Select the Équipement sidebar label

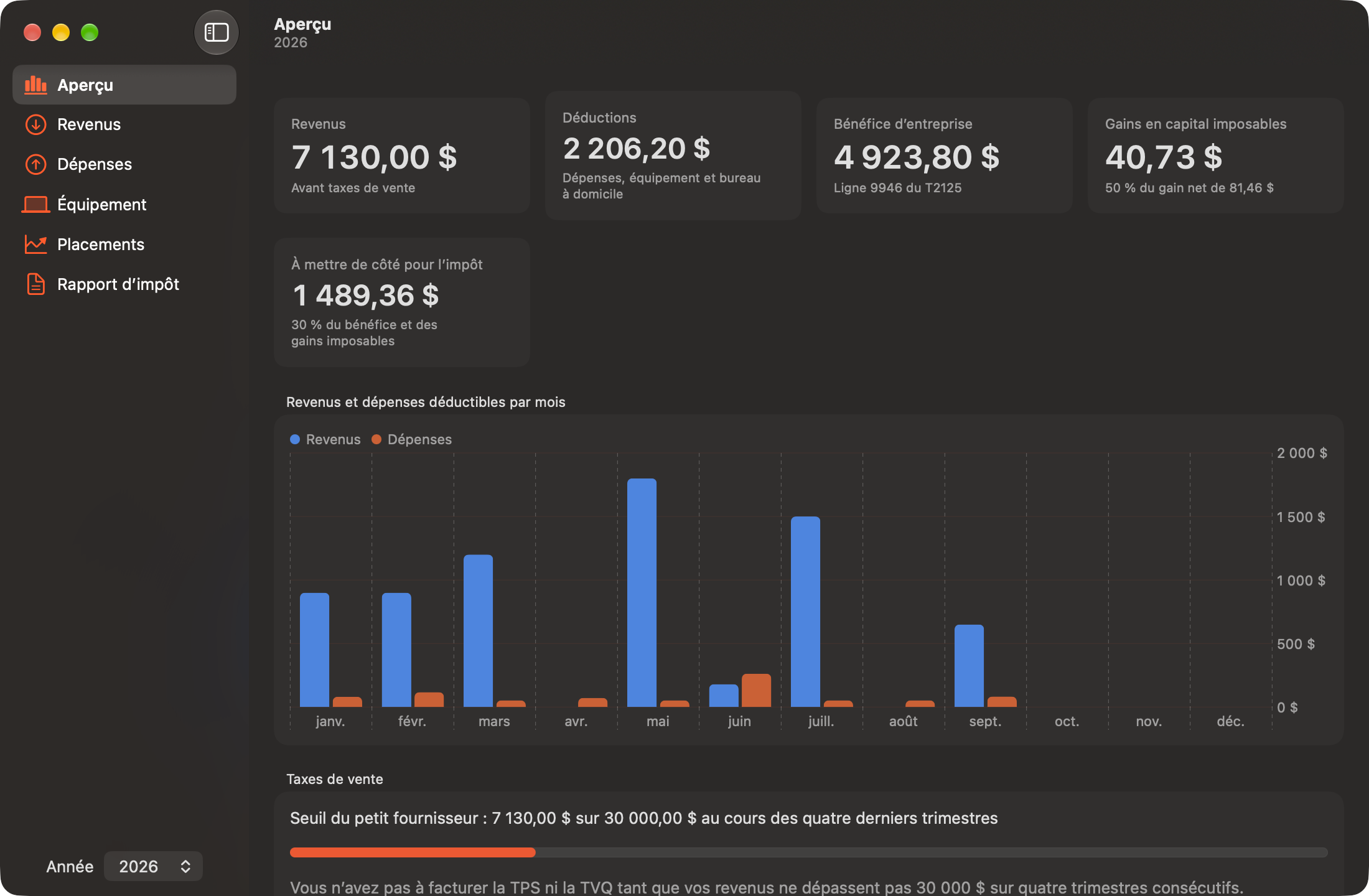tap(102, 204)
